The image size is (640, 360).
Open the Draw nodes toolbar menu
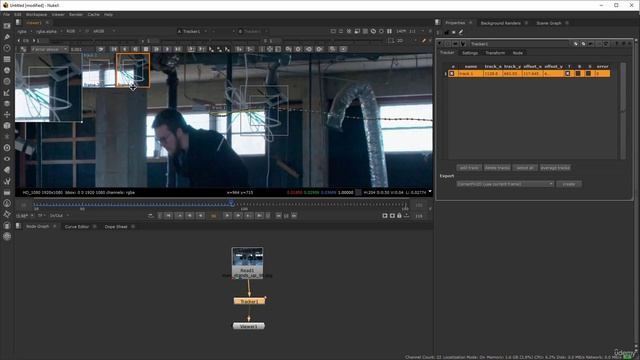tap(7, 37)
